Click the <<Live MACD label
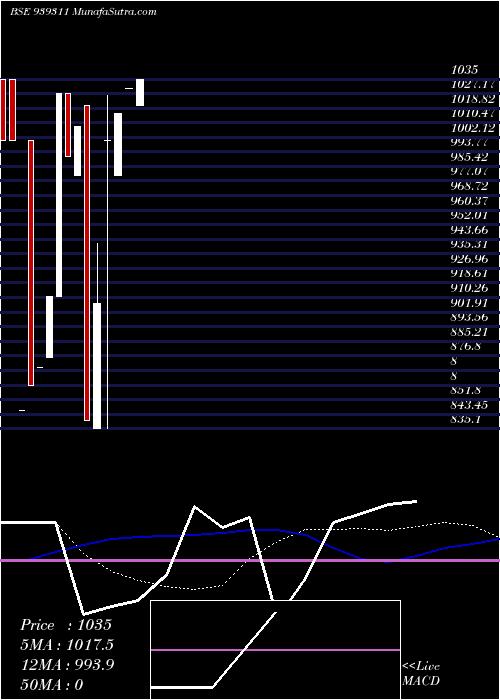The image size is (500, 700). click(x=421, y=674)
